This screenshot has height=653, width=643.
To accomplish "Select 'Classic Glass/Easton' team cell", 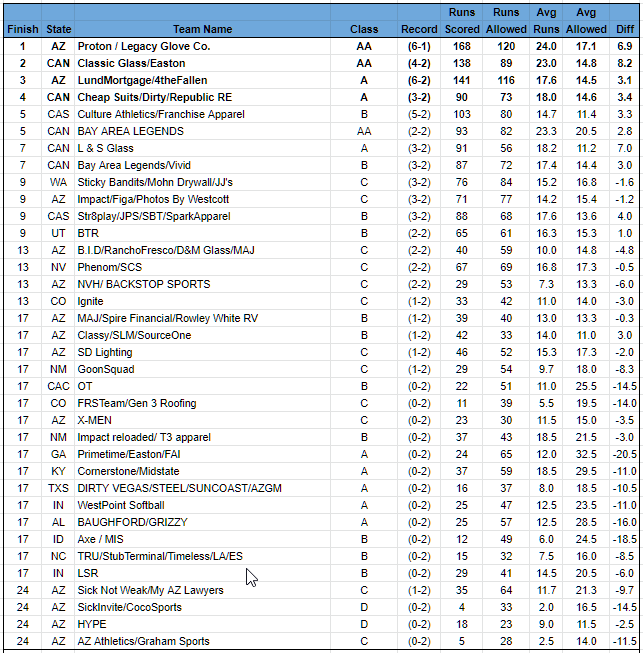I will click(x=202, y=63).
